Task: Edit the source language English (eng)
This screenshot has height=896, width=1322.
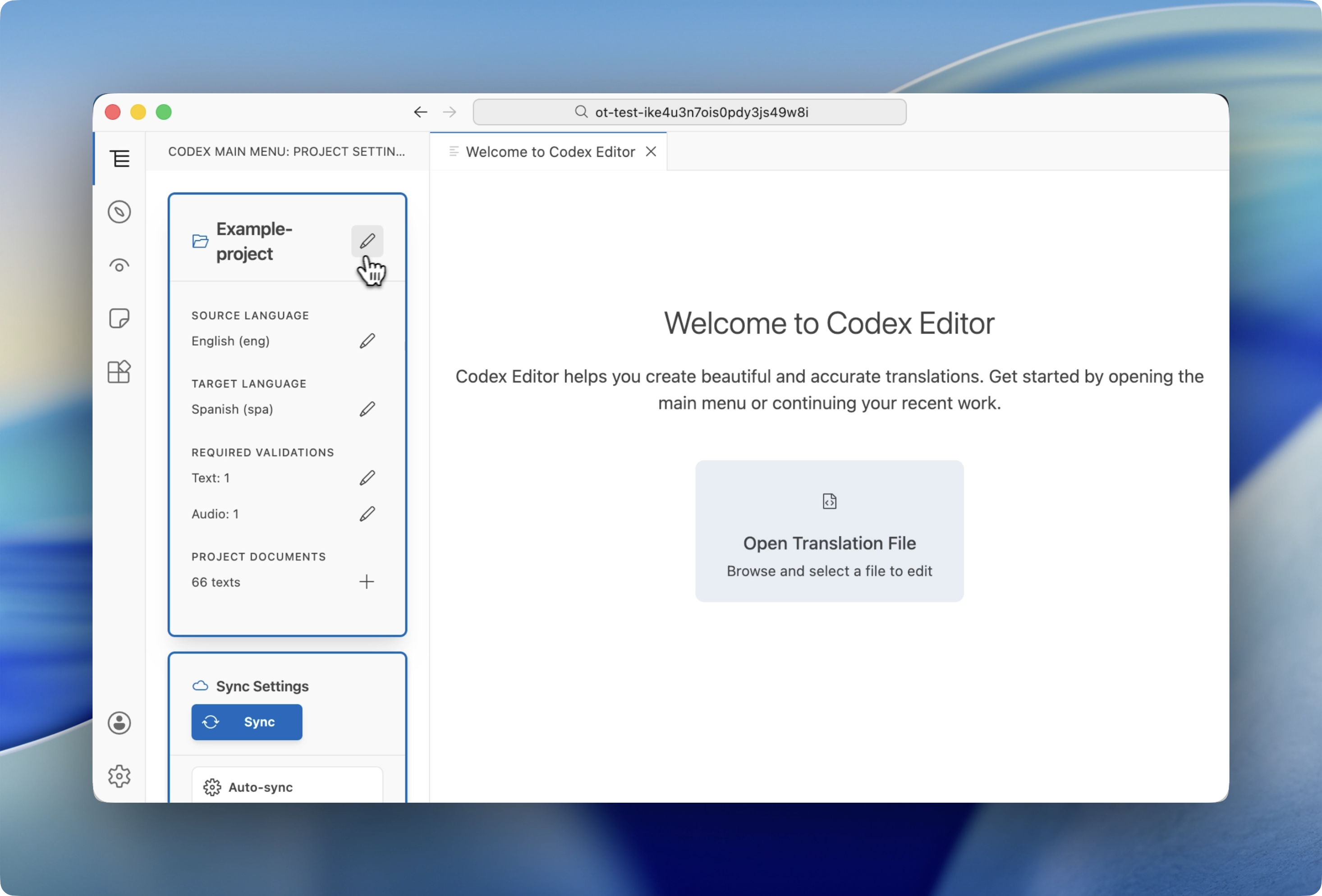Action: pos(367,341)
